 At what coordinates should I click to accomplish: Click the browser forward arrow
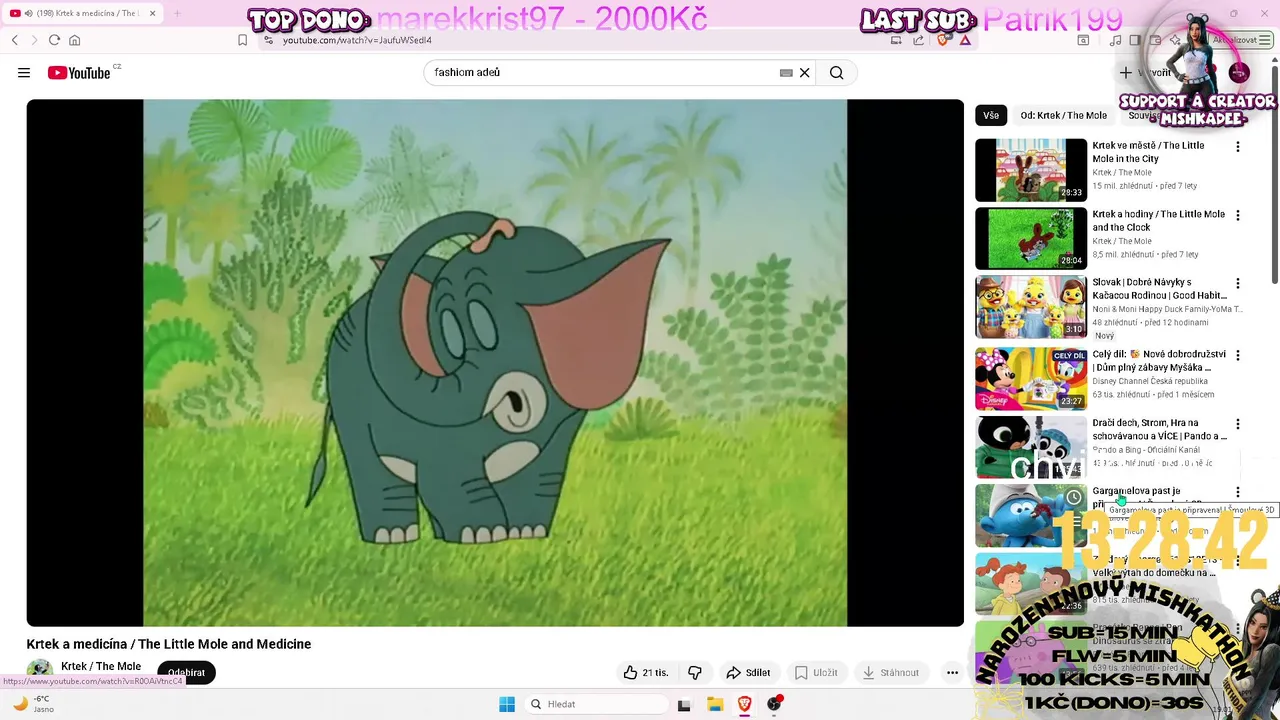click(x=34, y=40)
